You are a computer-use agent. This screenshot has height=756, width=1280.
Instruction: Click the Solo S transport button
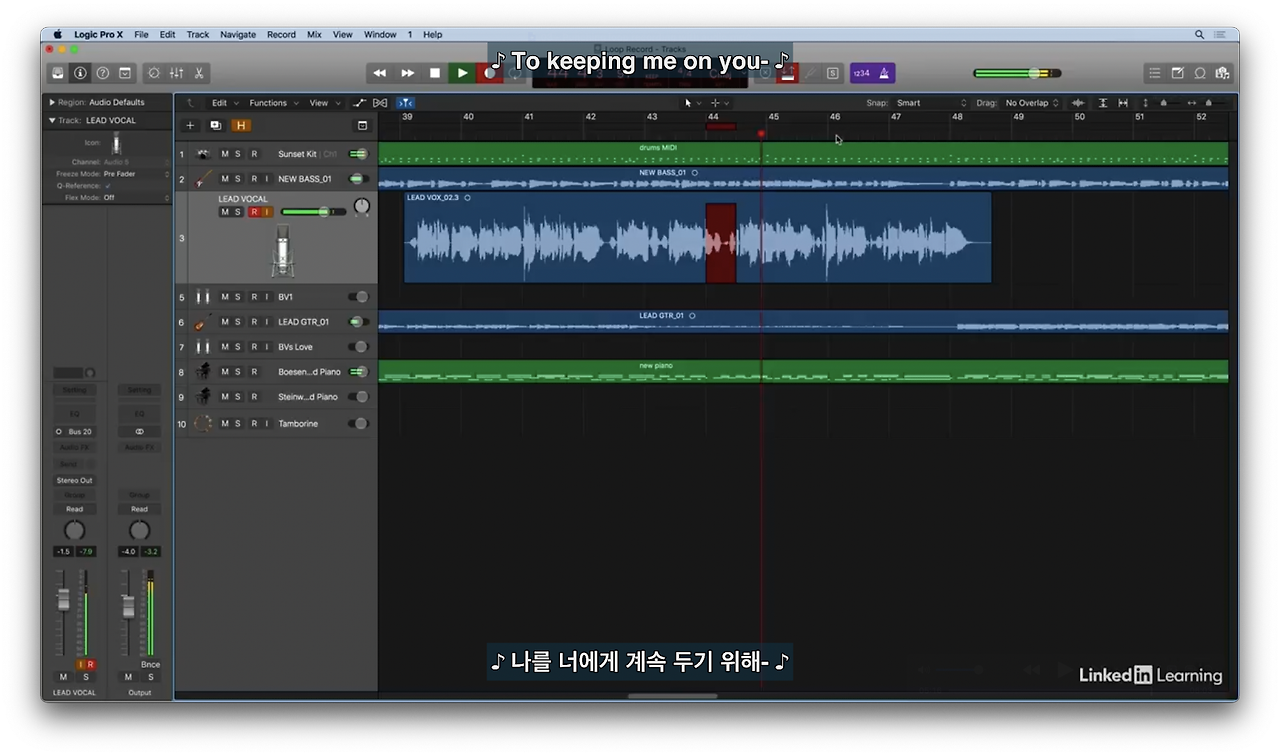pyautogui.click(x=832, y=73)
